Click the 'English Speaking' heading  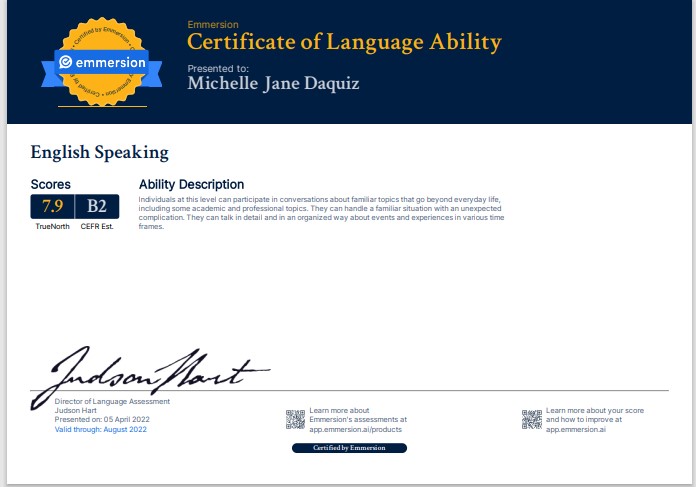click(99, 152)
